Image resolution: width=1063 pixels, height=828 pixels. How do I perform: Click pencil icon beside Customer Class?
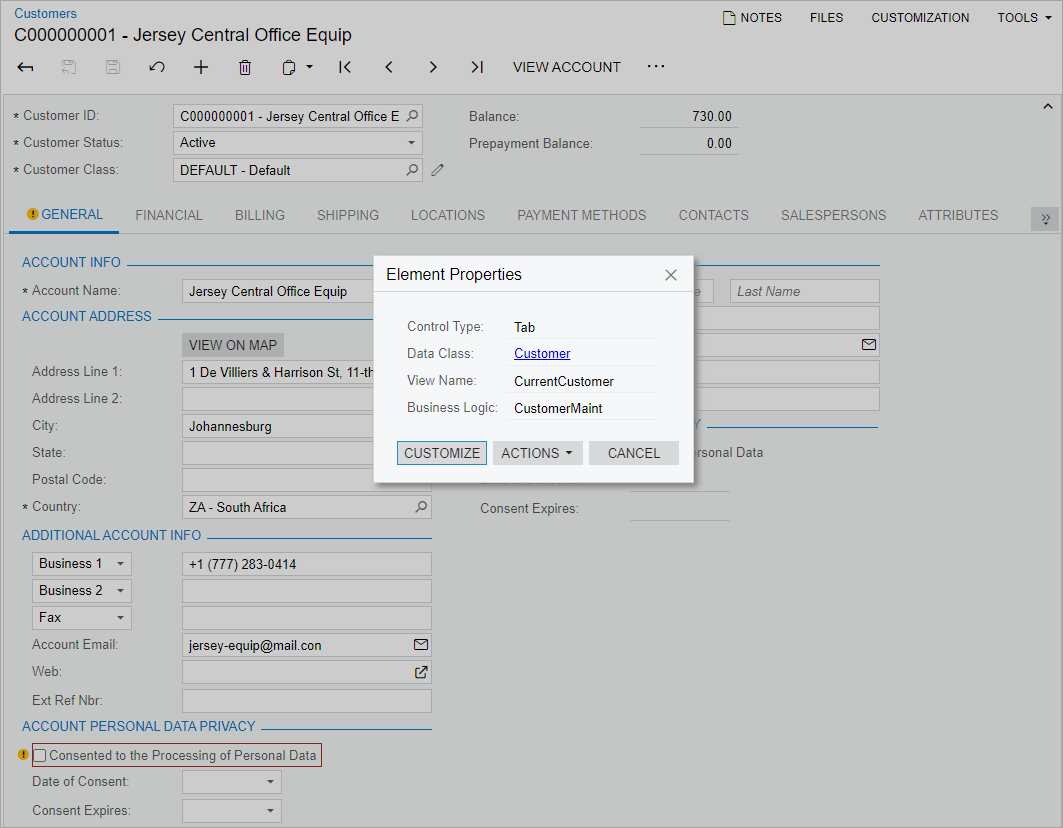point(438,170)
